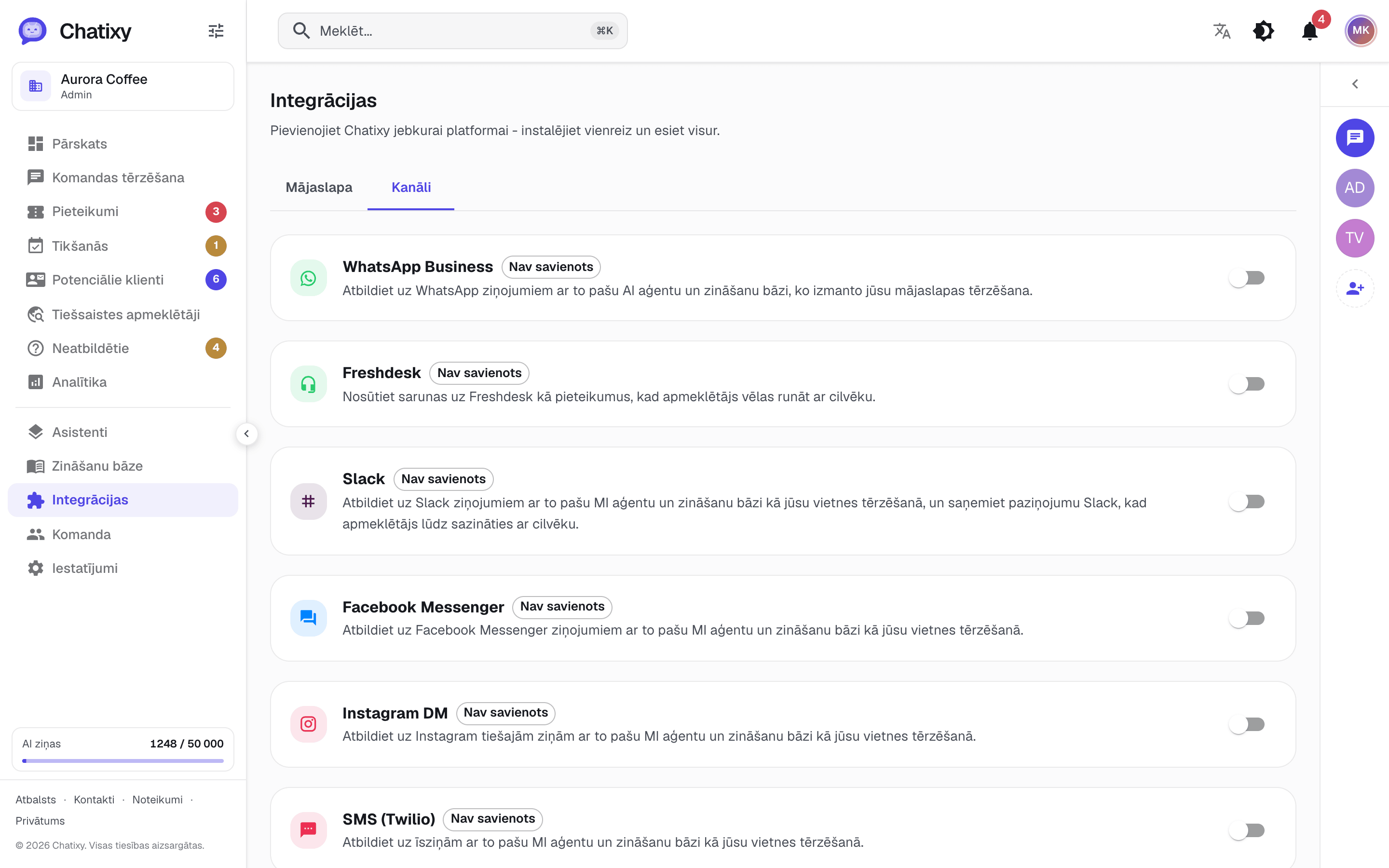1389x868 pixels.
Task: Click the Slack hash icon
Action: pyautogui.click(x=308, y=502)
